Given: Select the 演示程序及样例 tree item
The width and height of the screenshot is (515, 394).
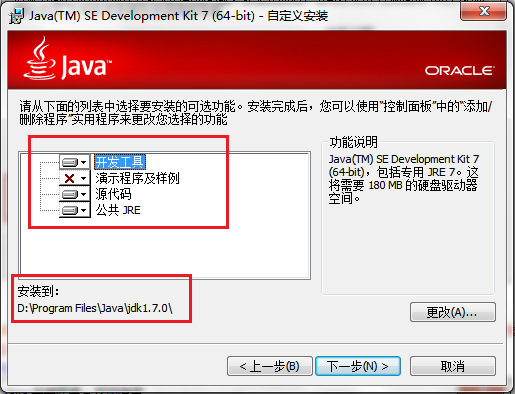Looking at the screenshot, I should click(137, 178).
